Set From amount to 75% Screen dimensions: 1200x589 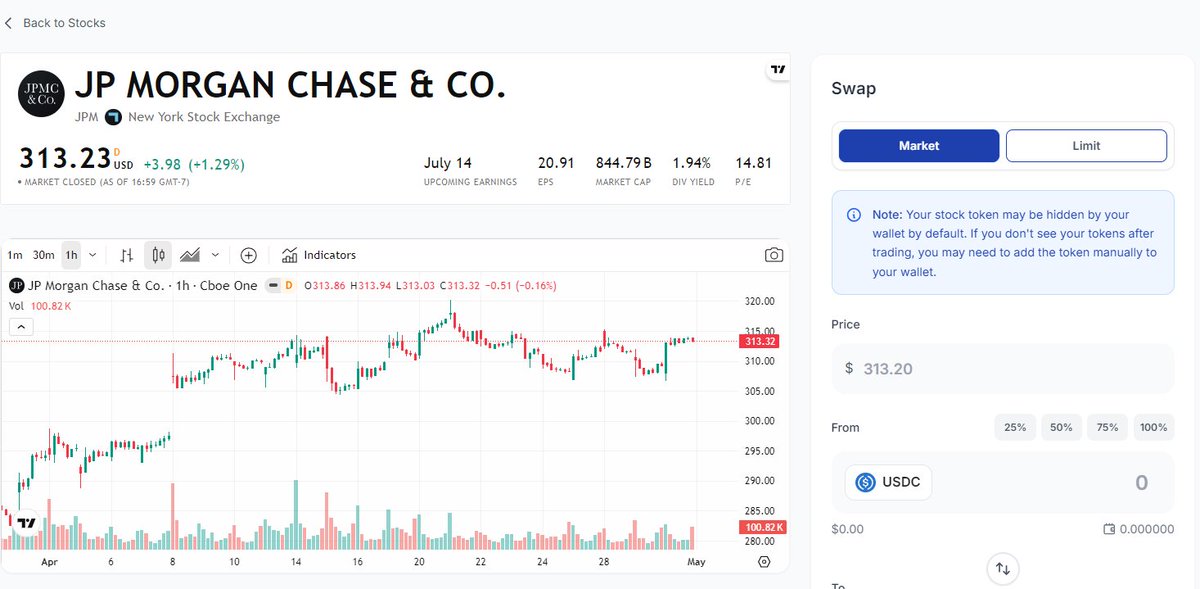click(1107, 427)
